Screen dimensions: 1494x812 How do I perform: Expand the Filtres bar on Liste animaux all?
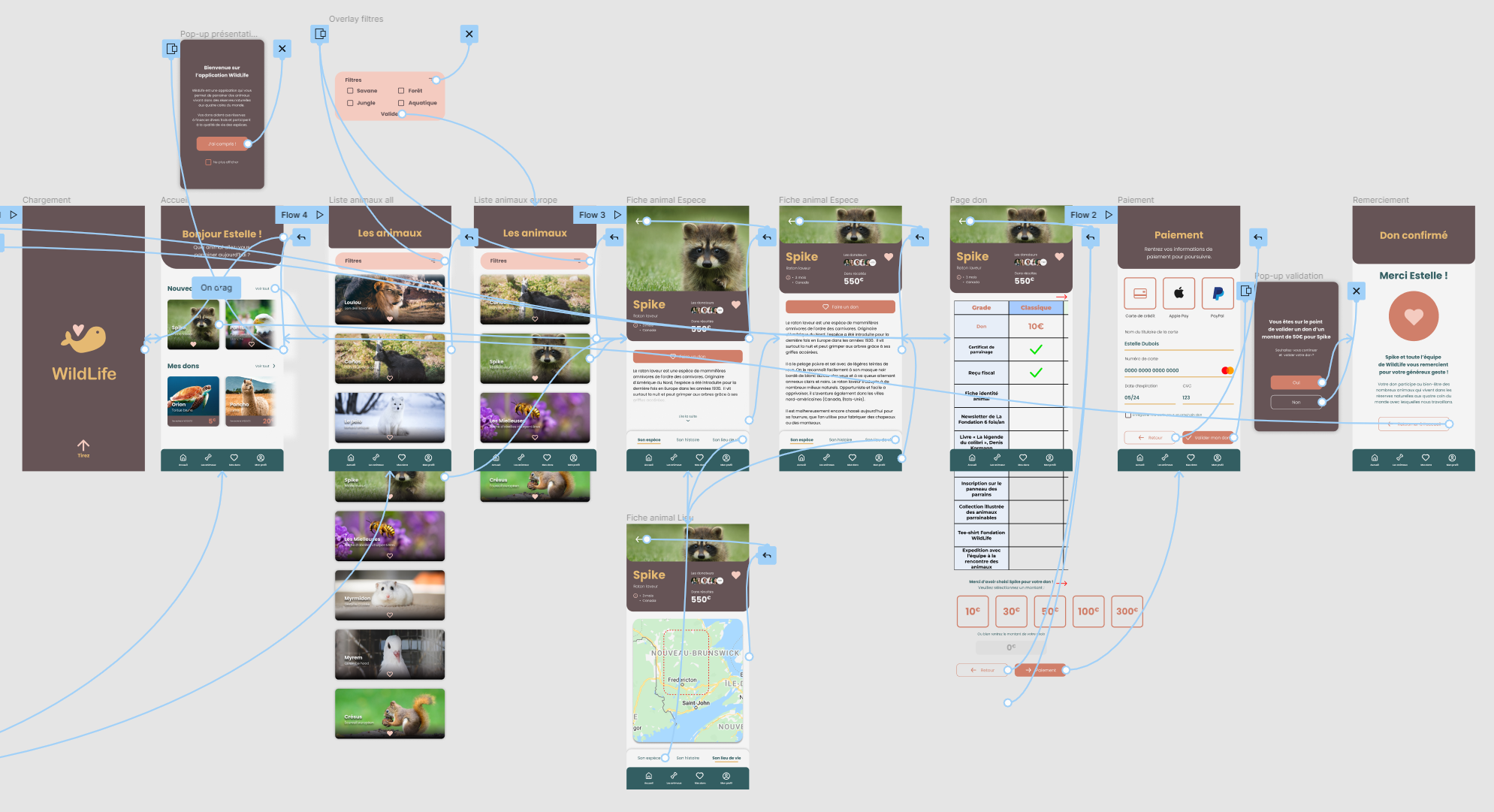(x=390, y=261)
